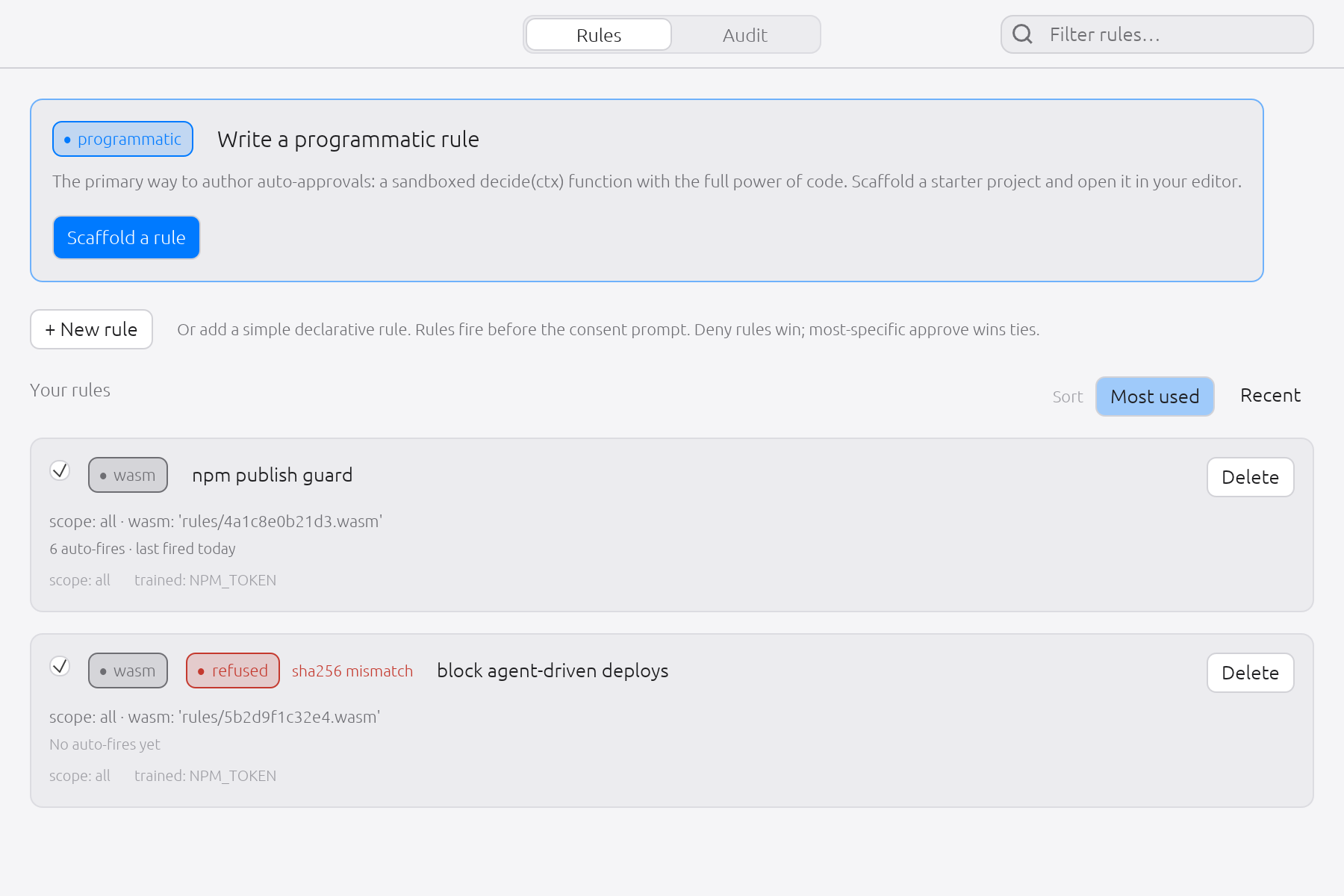Image resolution: width=1344 pixels, height=896 pixels.
Task: Sort rules by Recent
Action: tap(1270, 396)
